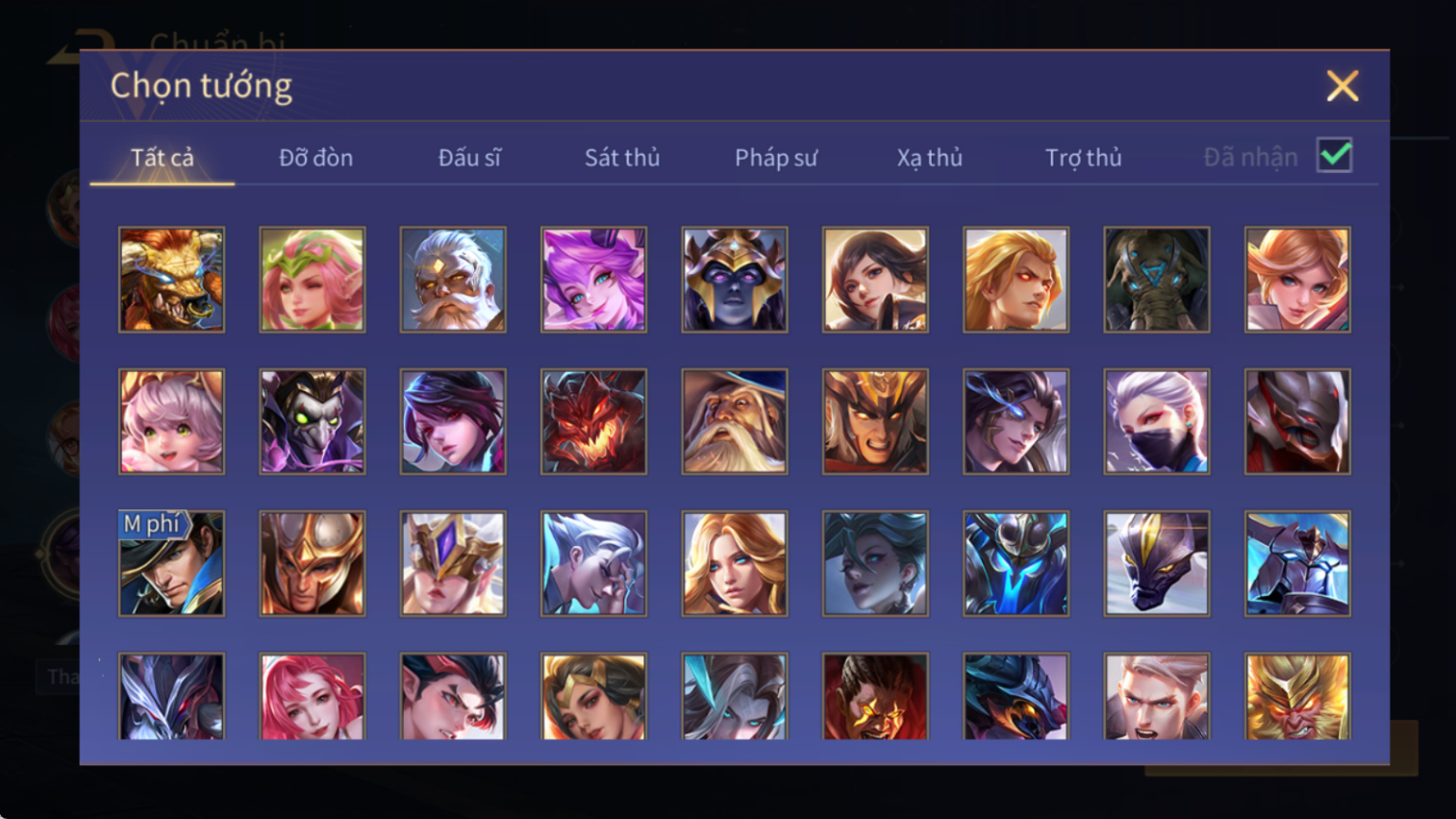Select the hero tagged 'M phí'
Image resolution: width=1456 pixels, height=819 pixels.
pyautogui.click(x=171, y=563)
